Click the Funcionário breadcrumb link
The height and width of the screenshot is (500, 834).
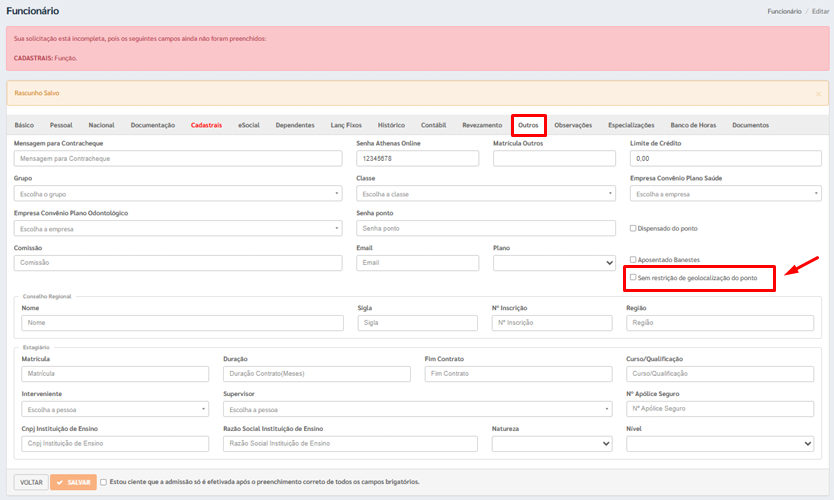click(783, 11)
